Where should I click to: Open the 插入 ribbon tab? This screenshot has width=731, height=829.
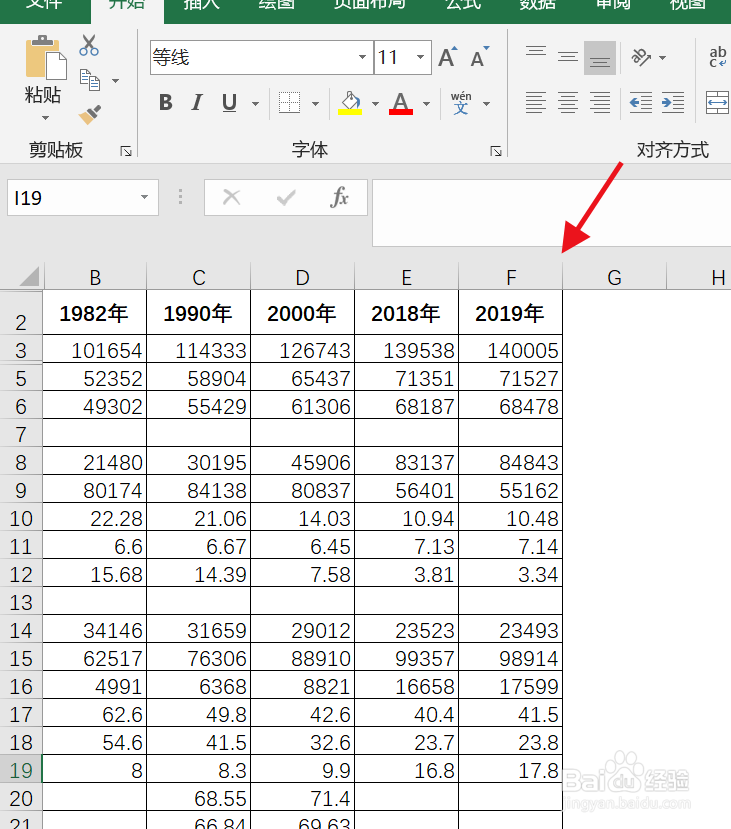(x=201, y=5)
